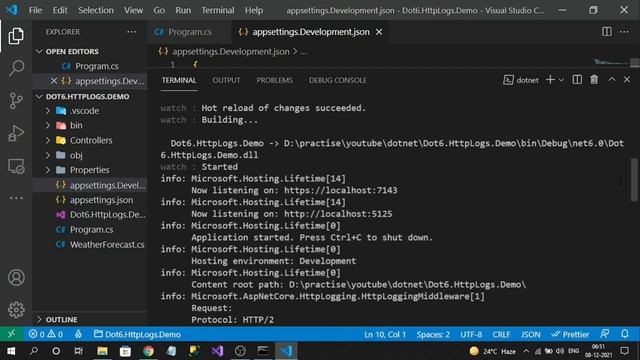Expand the obj folder
640x360 pixels.
pos(90,155)
